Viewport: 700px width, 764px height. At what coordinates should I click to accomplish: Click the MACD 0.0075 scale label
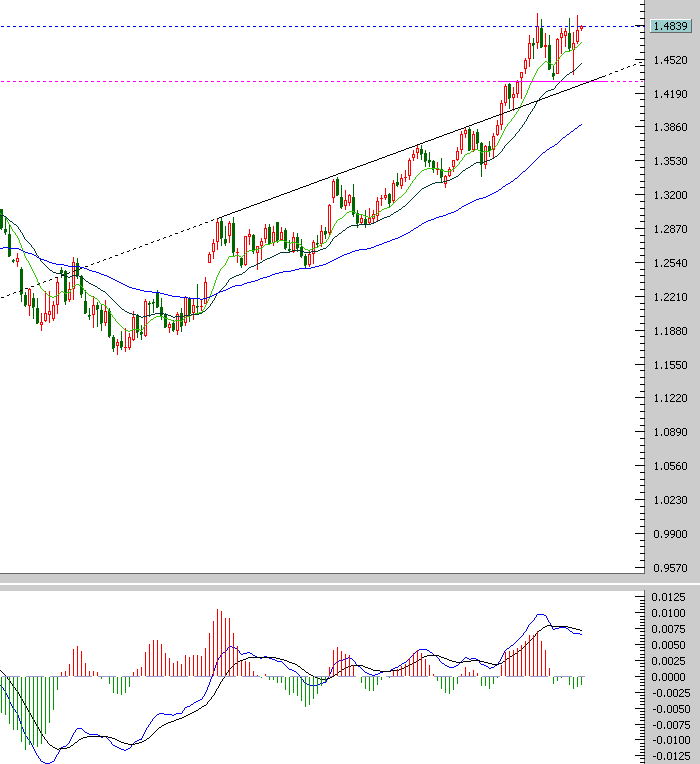[x=668, y=629]
